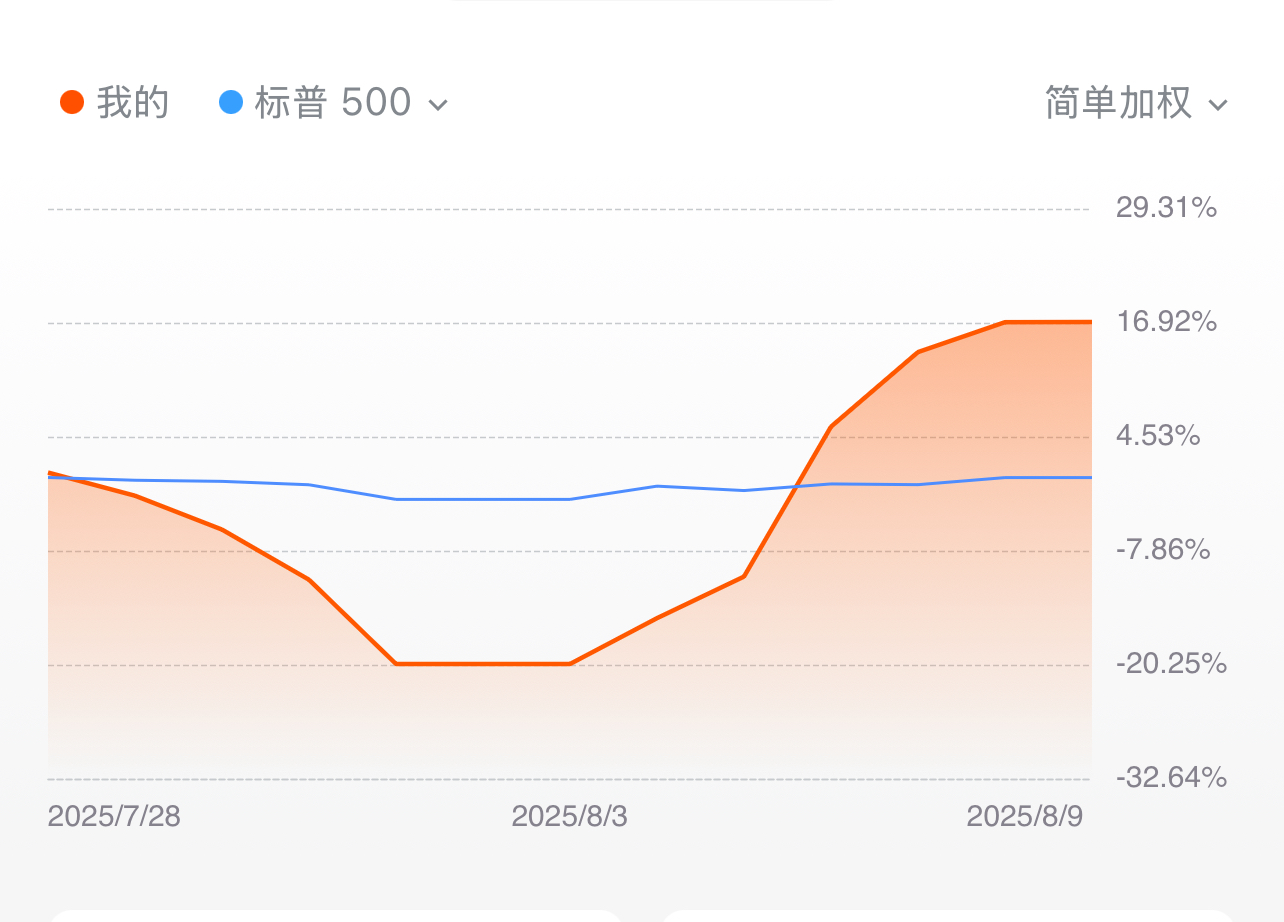Click the -7.86% axis label

[1163, 549]
